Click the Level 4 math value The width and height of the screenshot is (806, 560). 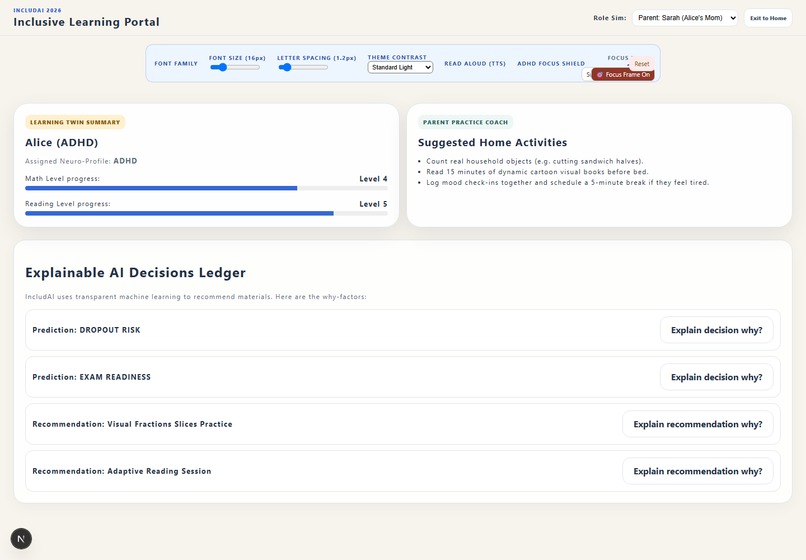pos(373,179)
